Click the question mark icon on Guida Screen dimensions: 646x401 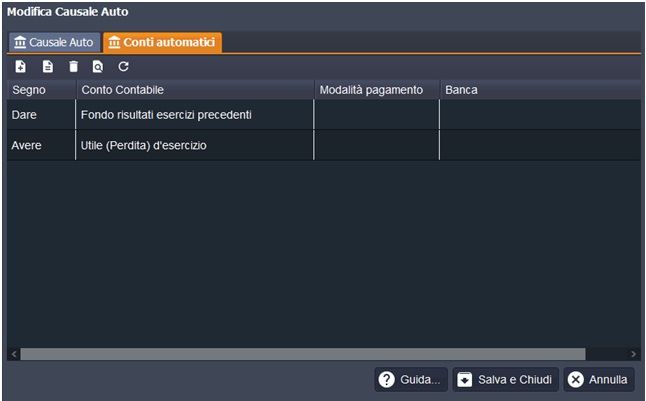coord(387,380)
